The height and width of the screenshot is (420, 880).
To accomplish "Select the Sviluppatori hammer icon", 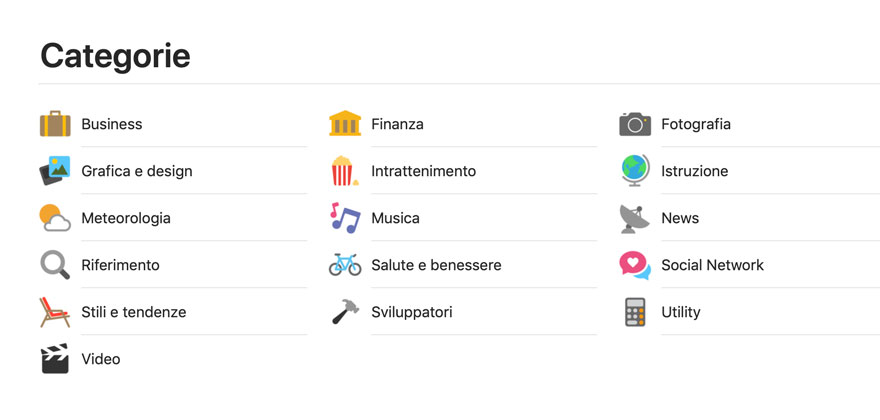I will tap(345, 312).
